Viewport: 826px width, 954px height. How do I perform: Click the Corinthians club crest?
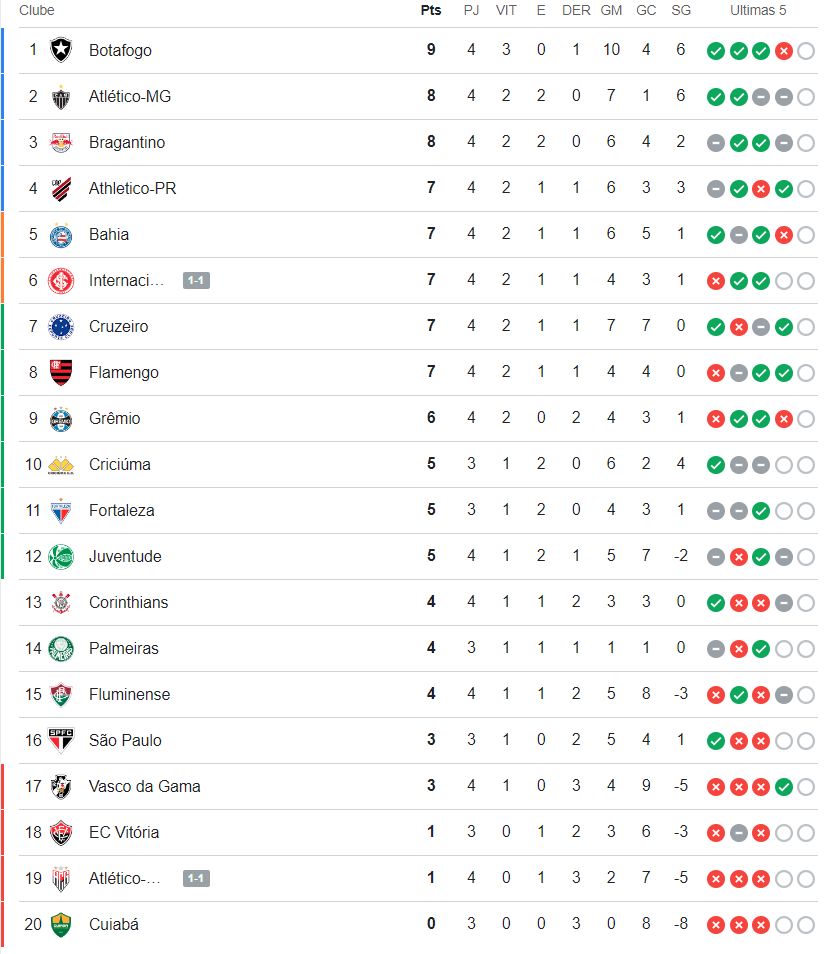click(x=62, y=602)
